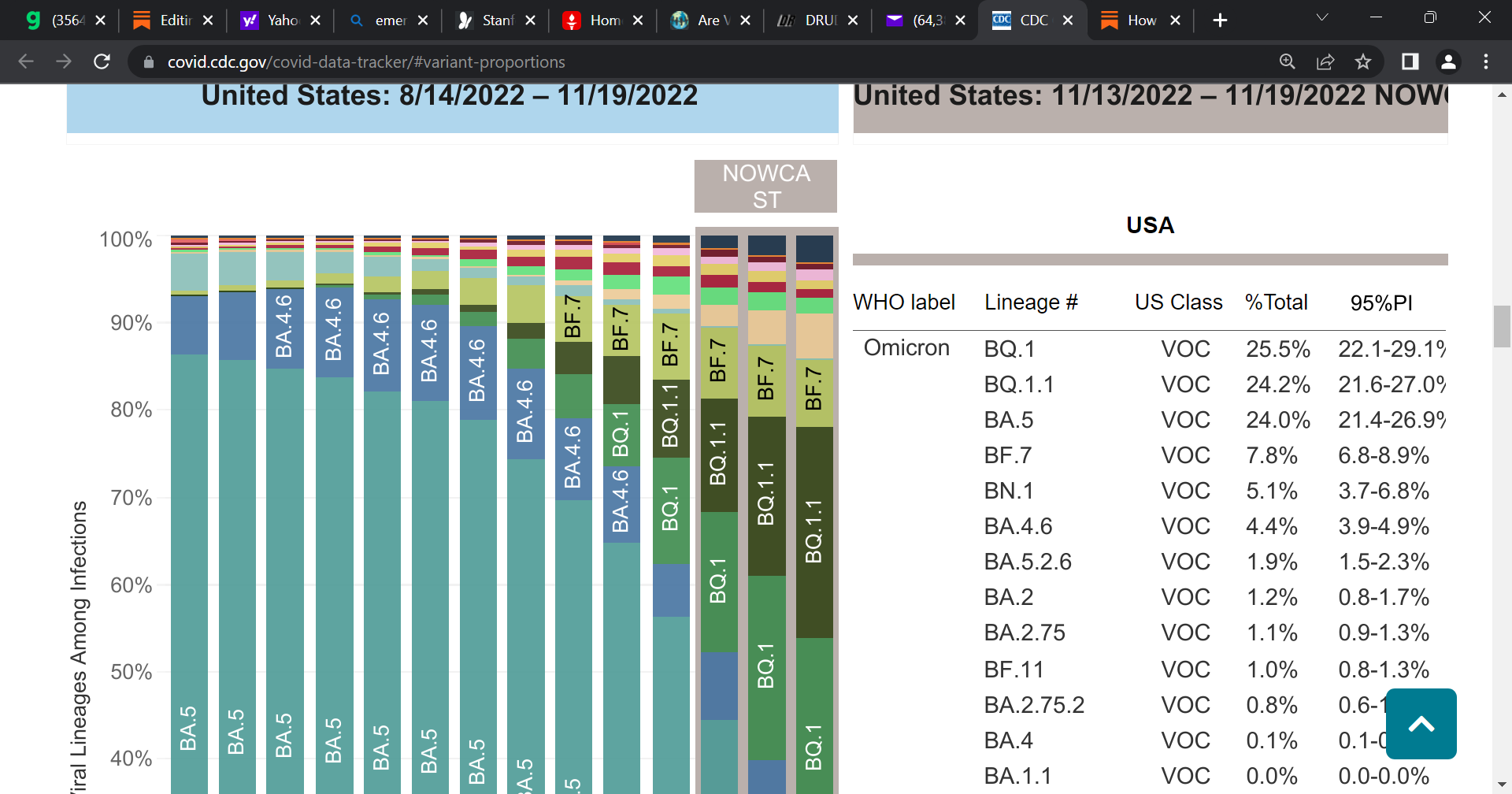The width and height of the screenshot is (1512, 794).
Task: Click the browser back arrow
Action: [26, 61]
